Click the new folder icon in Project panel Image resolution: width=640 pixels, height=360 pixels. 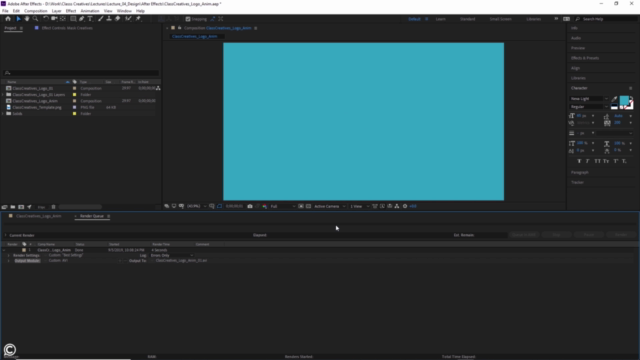coord(13,207)
